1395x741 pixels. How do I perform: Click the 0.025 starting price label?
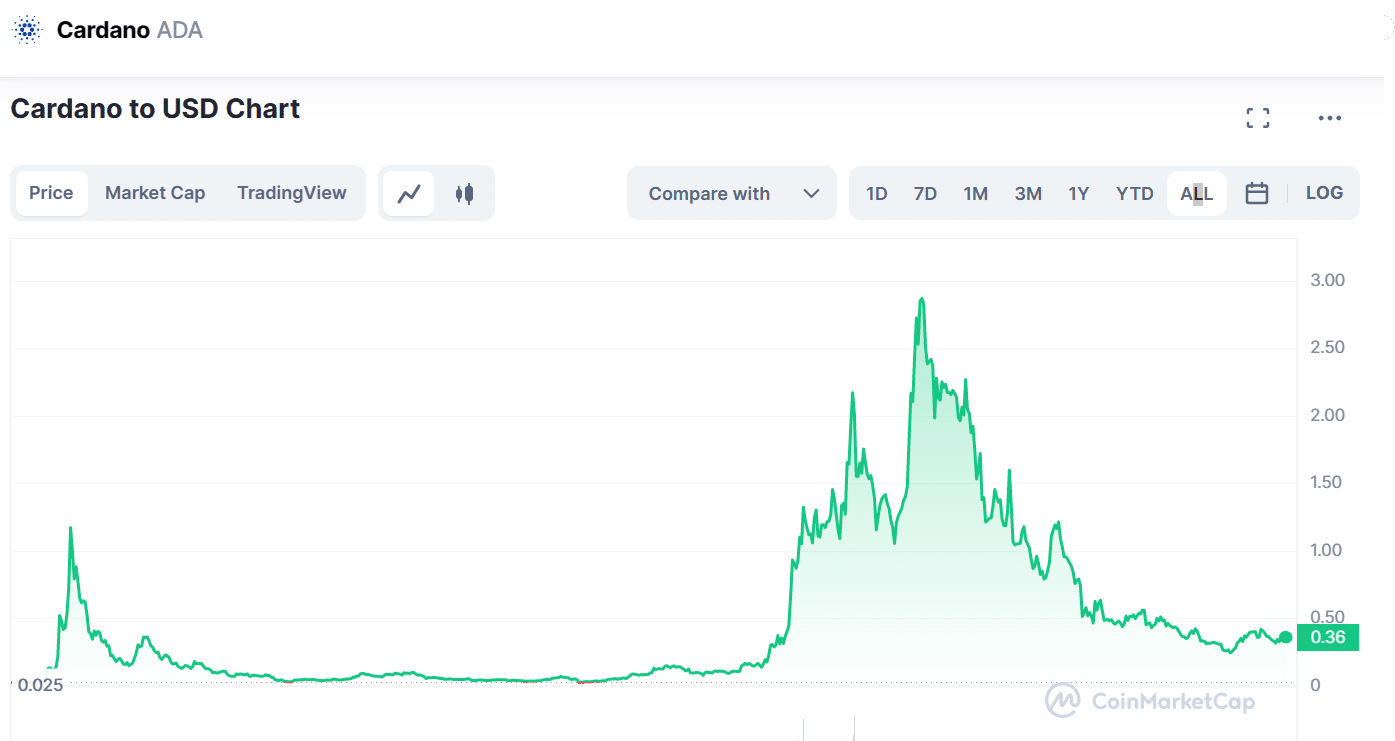click(x=40, y=686)
